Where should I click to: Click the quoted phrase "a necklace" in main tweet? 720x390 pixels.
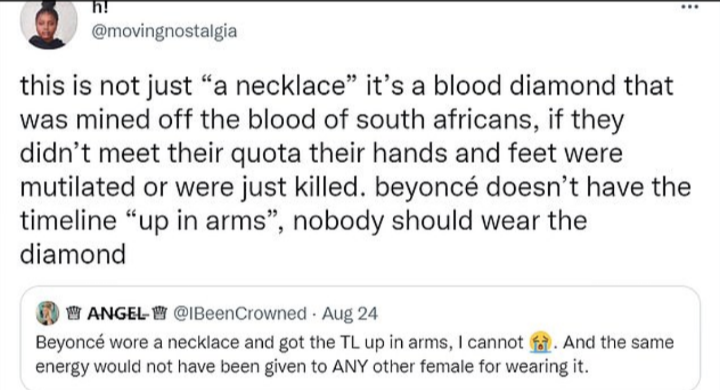(x=279, y=86)
